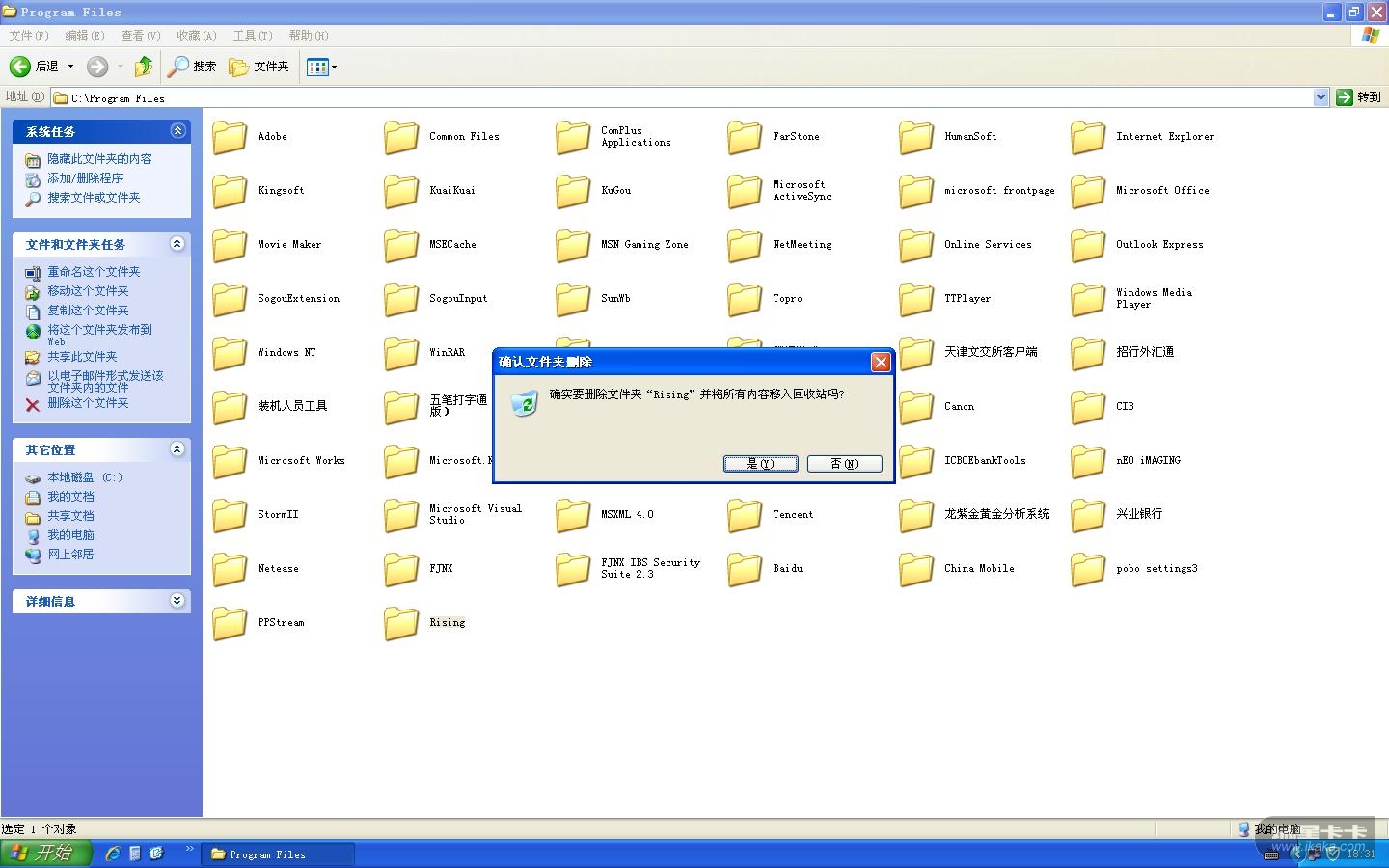This screenshot has height=868, width=1389.
Task: Open the 编辑(E) menu
Action: [x=84, y=36]
